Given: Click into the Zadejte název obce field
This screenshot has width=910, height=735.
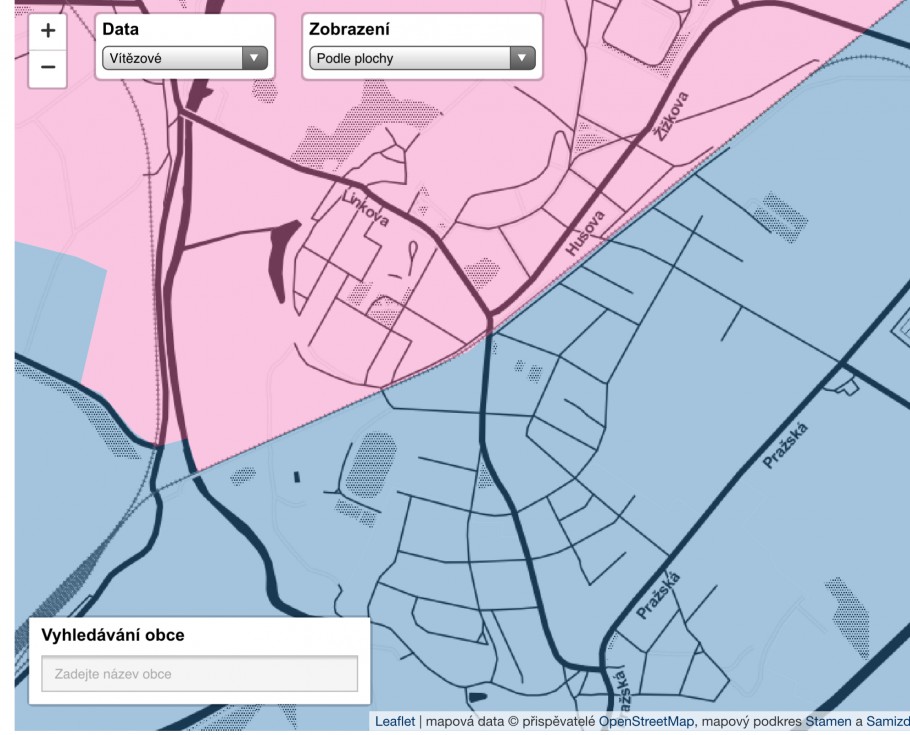Looking at the screenshot, I should [199, 674].
